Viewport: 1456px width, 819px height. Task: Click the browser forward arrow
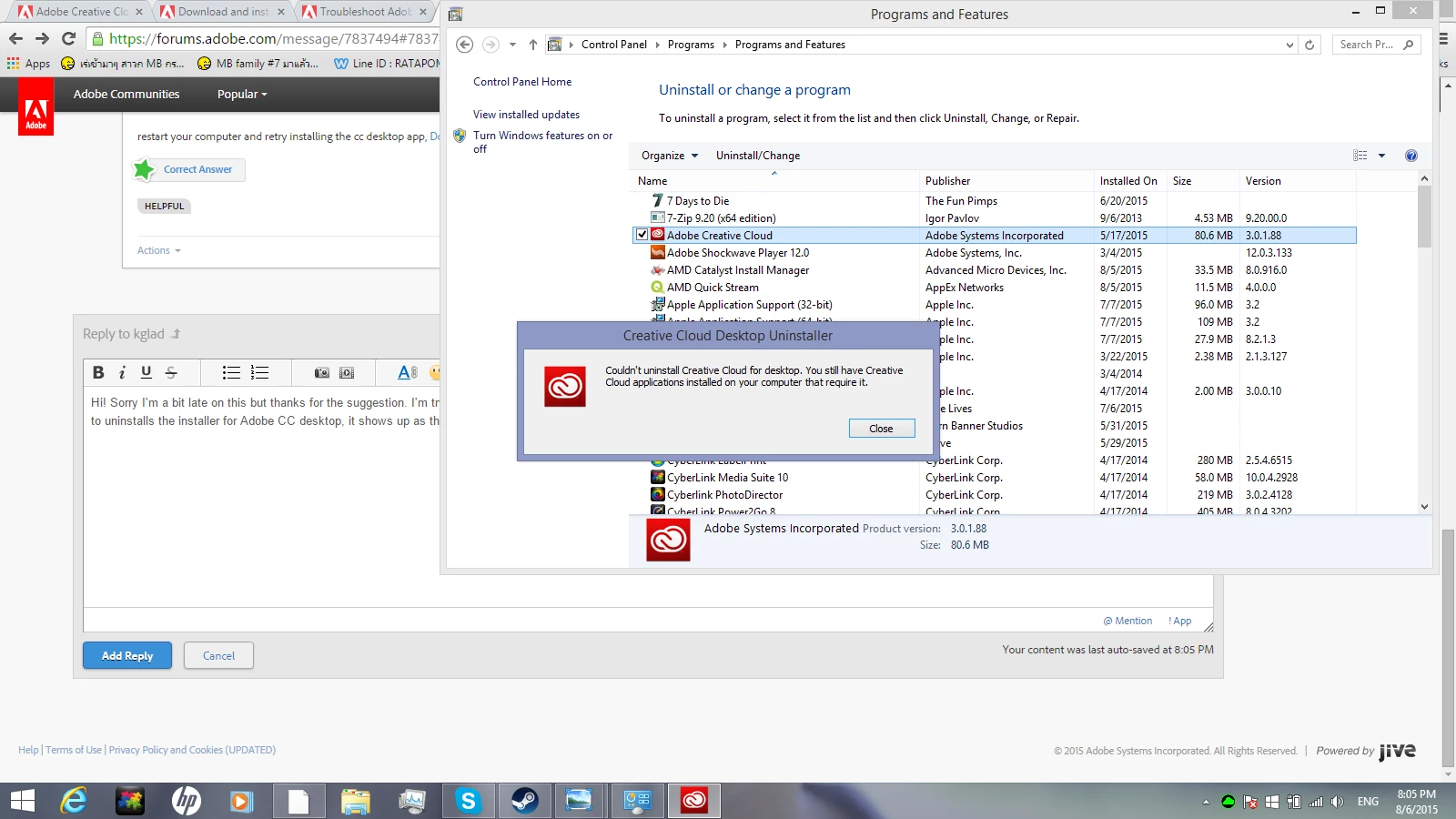(42, 38)
